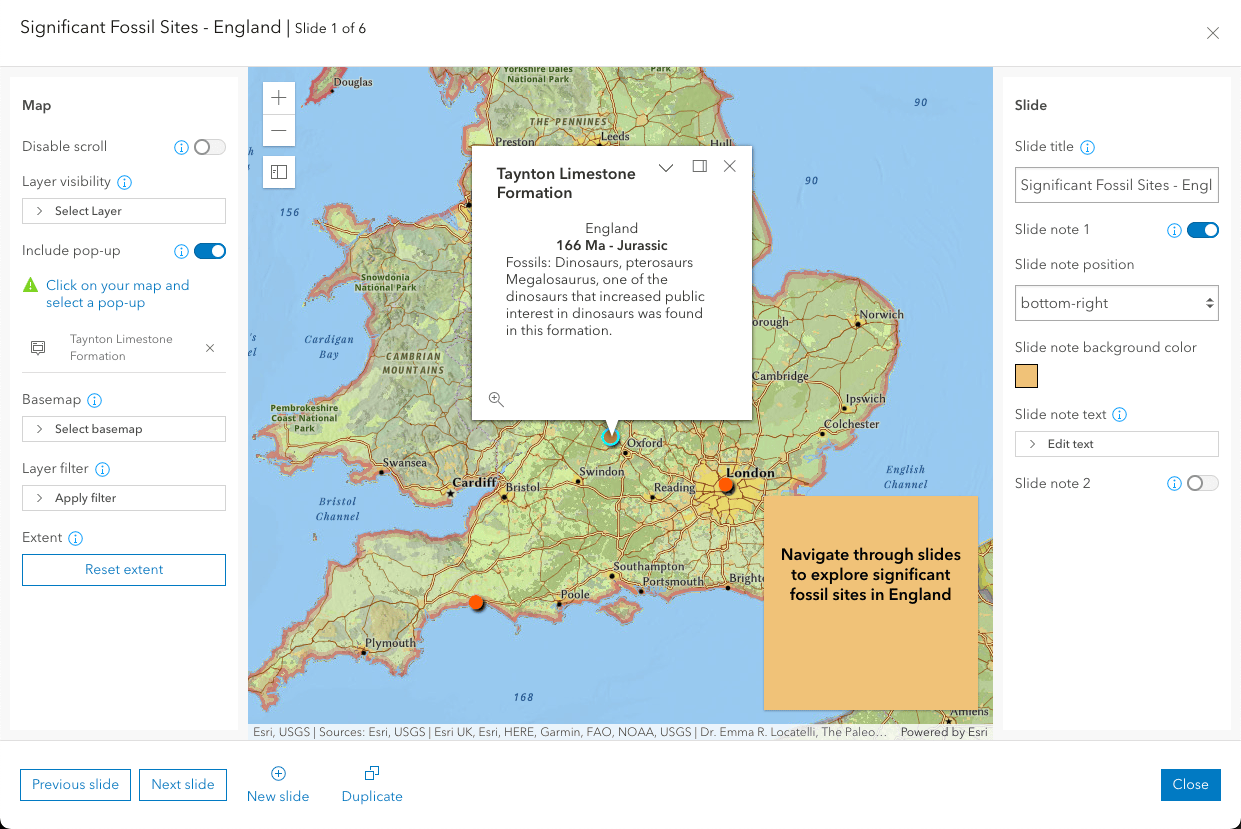Click the Cardiff label on the map

pyautogui.click(x=475, y=483)
